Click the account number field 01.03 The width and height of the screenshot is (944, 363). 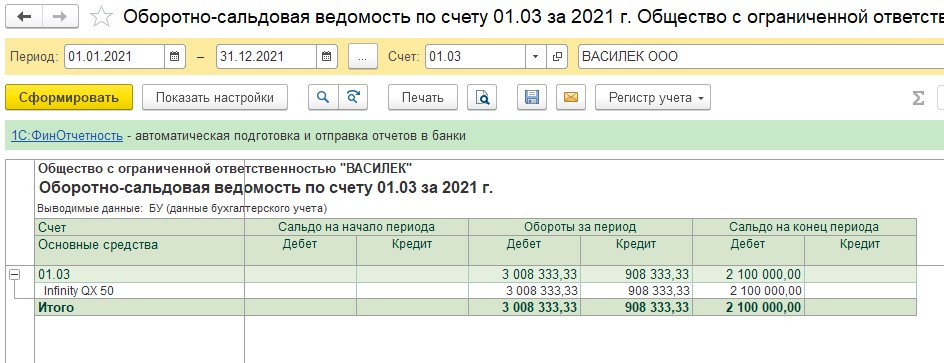tap(476, 57)
